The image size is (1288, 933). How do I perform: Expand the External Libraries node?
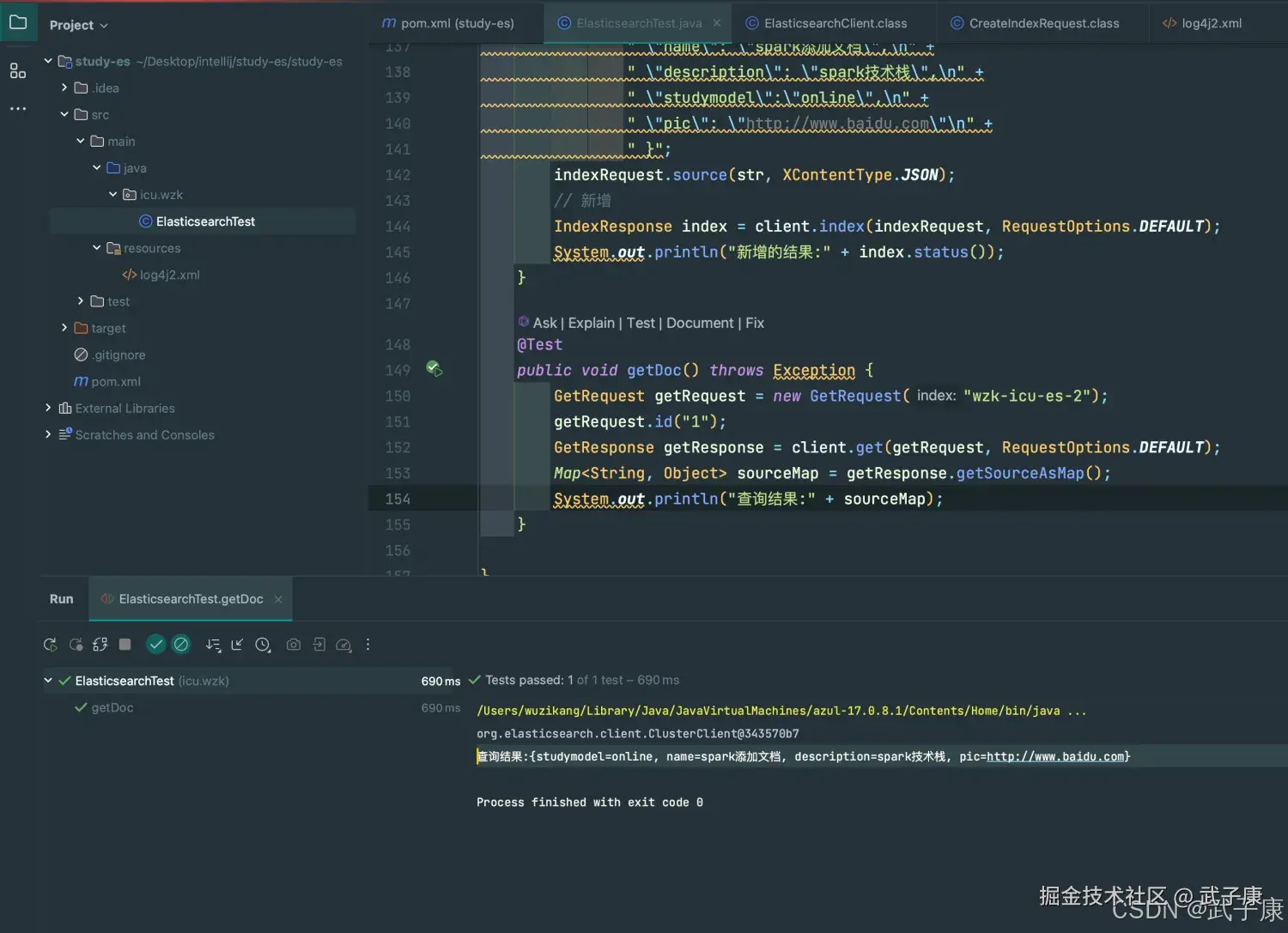(x=48, y=408)
